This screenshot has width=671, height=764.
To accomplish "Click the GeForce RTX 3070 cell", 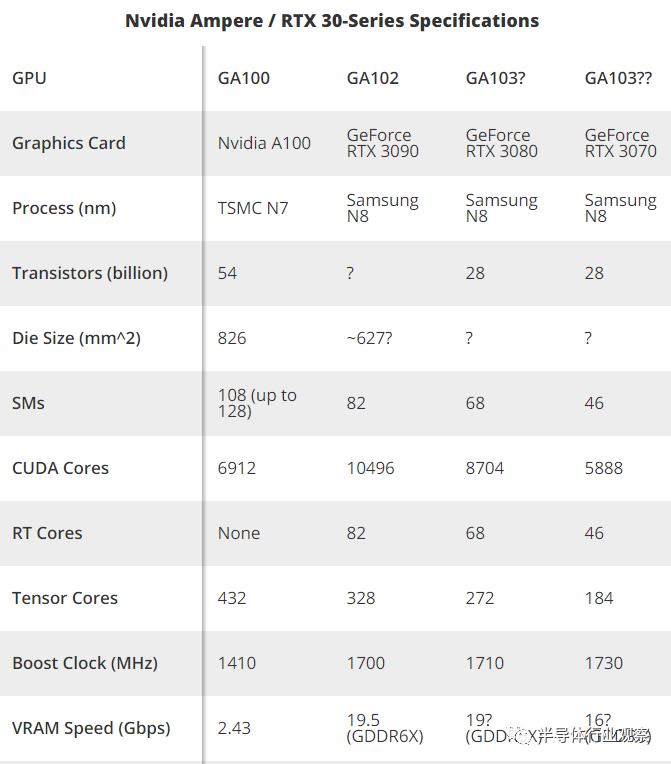I will (620, 143).
